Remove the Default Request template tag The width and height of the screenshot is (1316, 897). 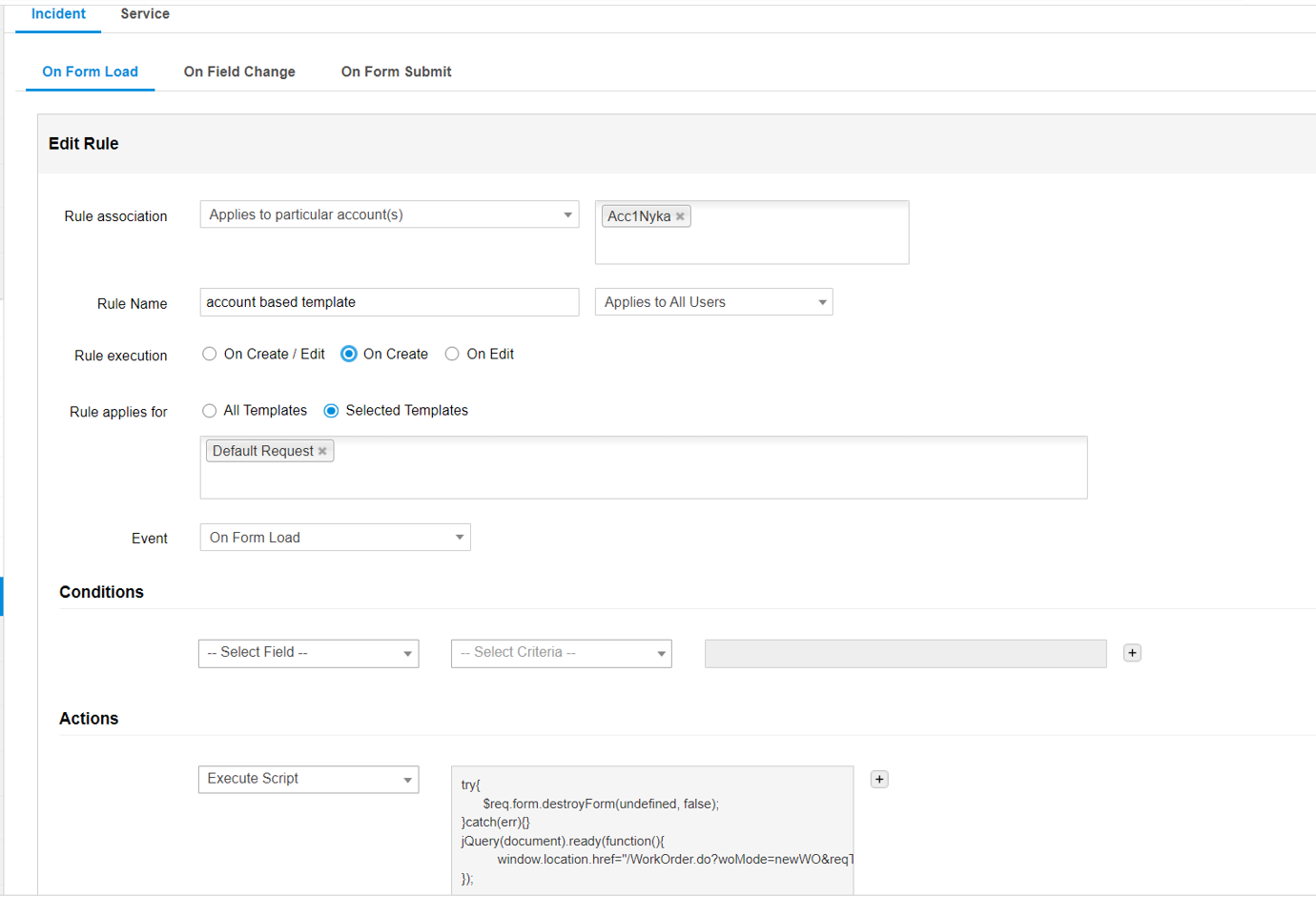322,451
